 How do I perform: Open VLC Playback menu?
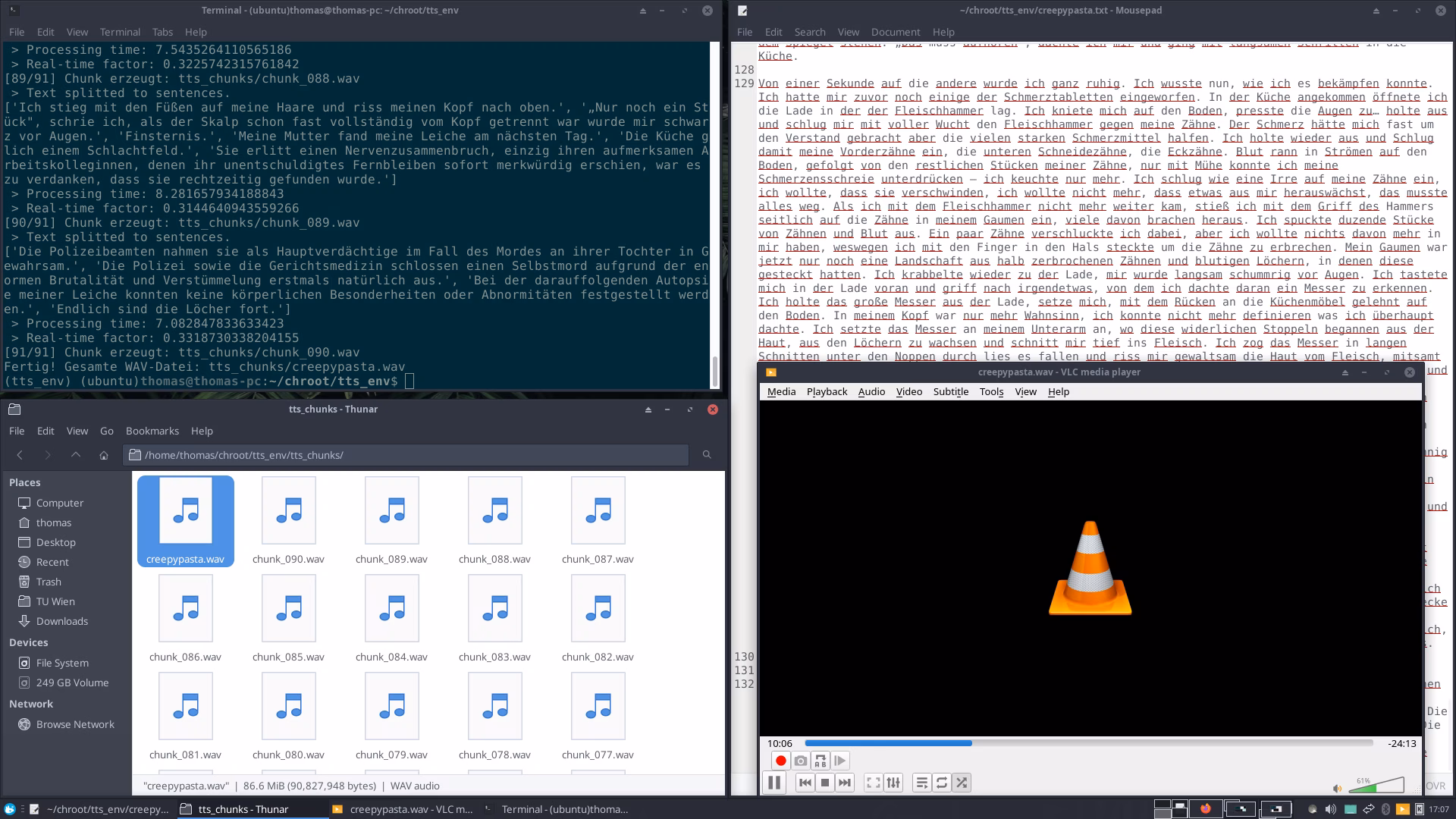[827, 391]
